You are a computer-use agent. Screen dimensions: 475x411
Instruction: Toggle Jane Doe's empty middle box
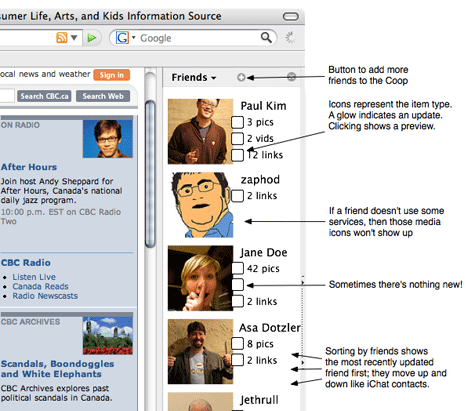[x=237, y=285]
